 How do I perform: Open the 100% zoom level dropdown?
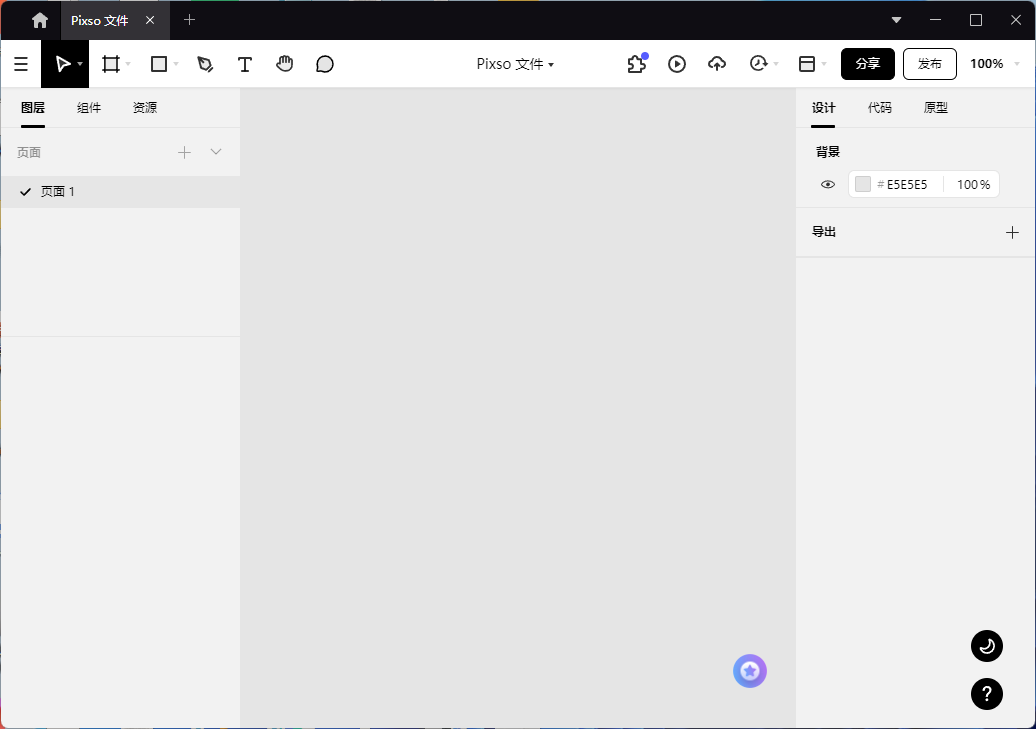[x=995, y=64]
